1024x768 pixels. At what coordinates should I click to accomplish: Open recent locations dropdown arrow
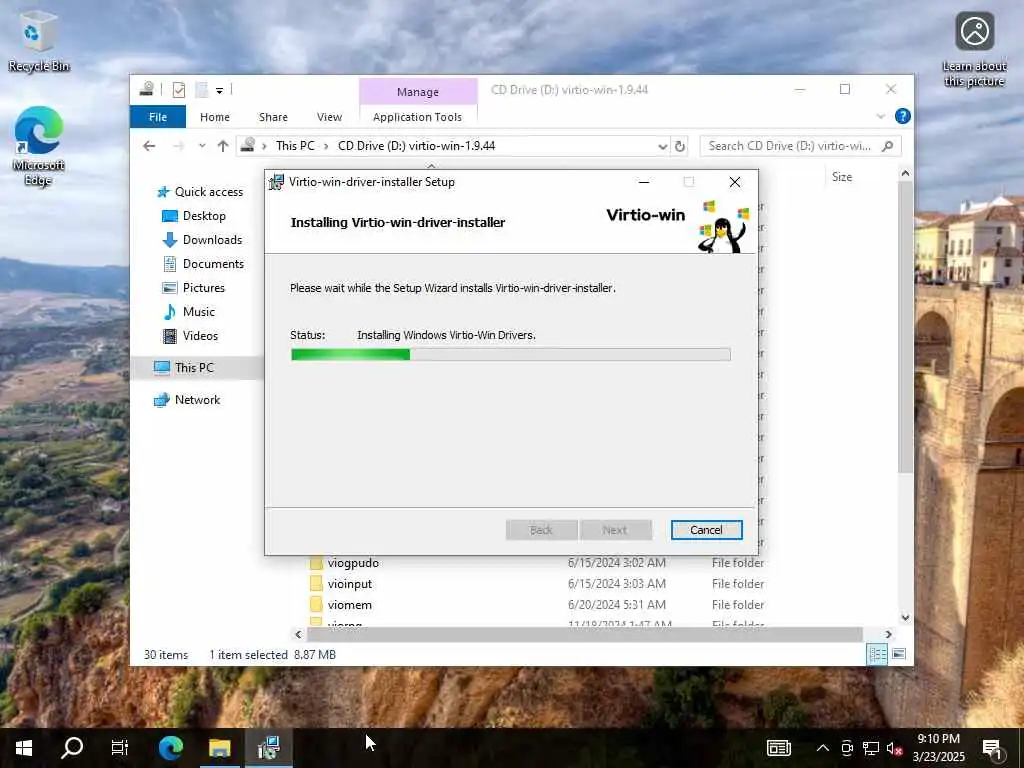(x=202, y=146)
